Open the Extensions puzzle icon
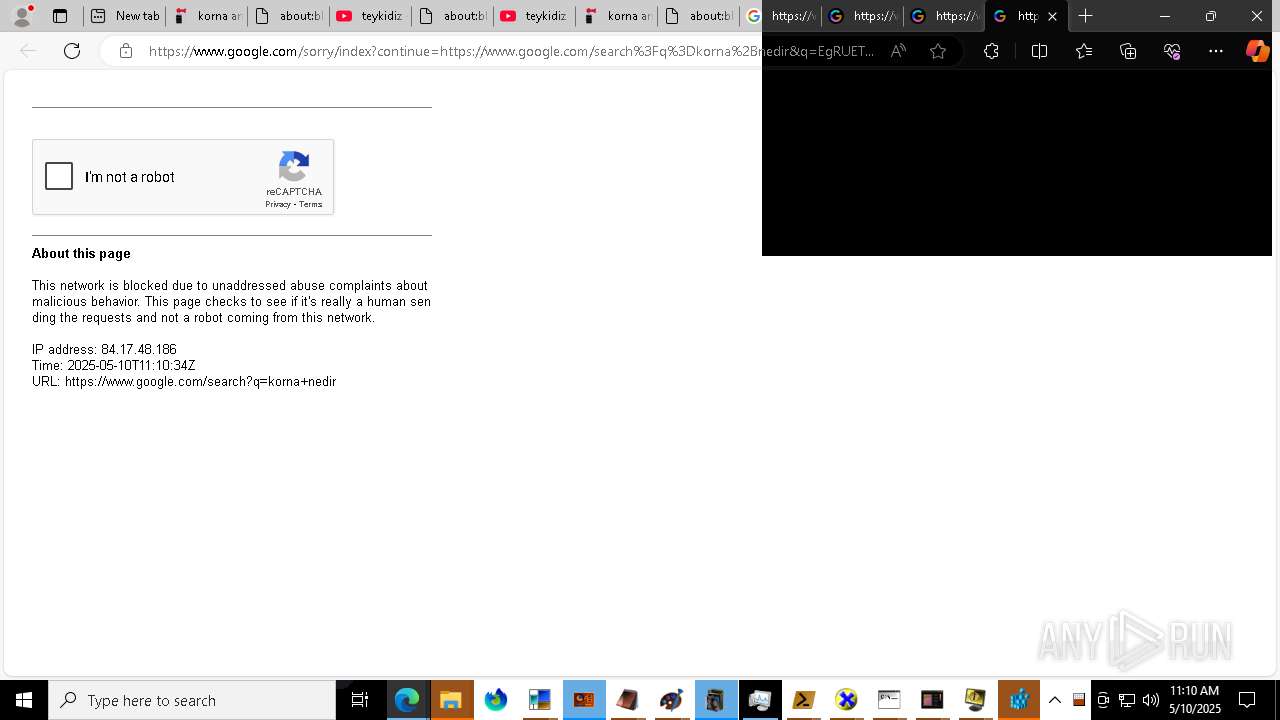 (x=991, y=51)
